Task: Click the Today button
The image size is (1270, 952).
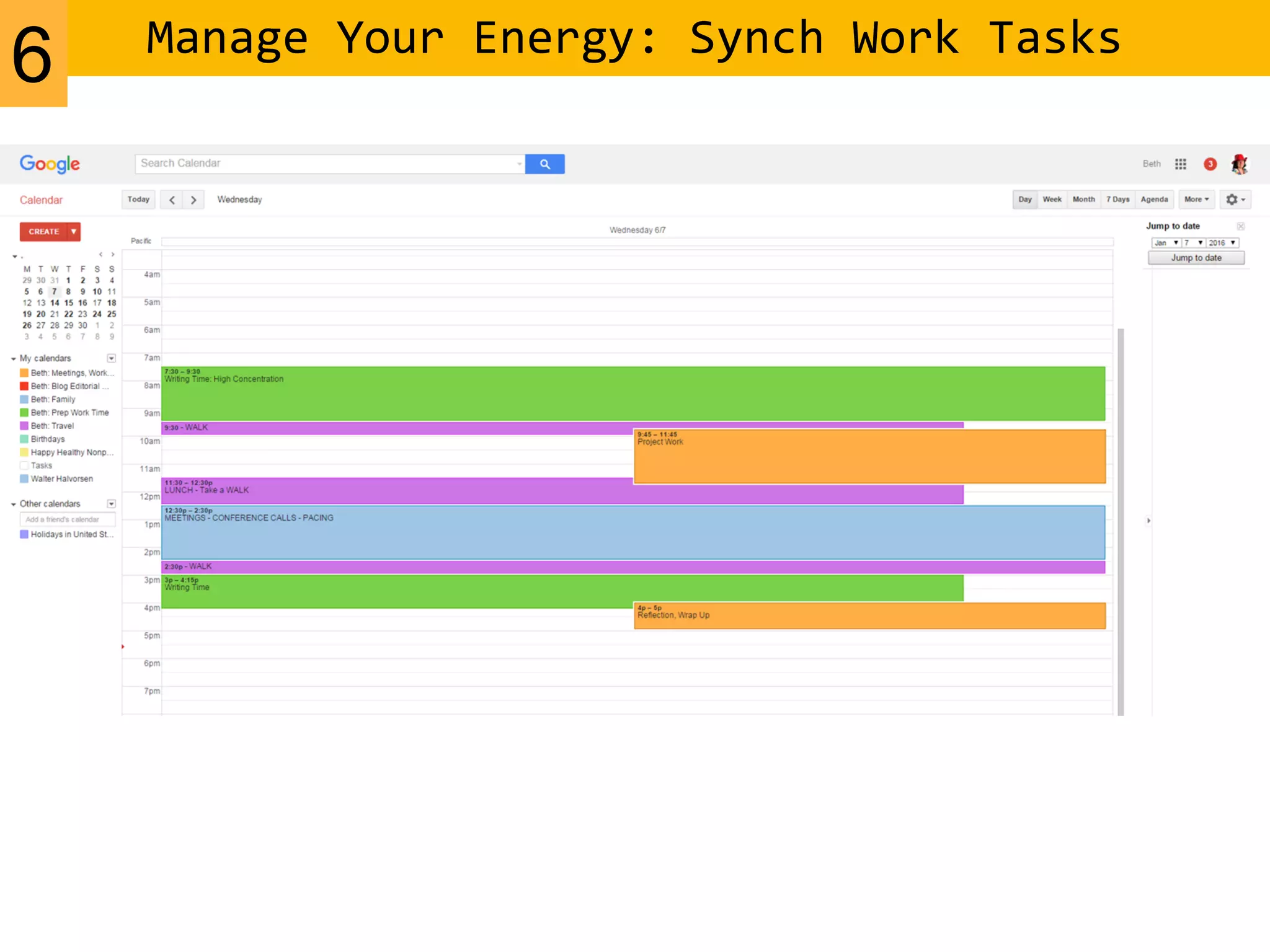Action: [138, 200]
